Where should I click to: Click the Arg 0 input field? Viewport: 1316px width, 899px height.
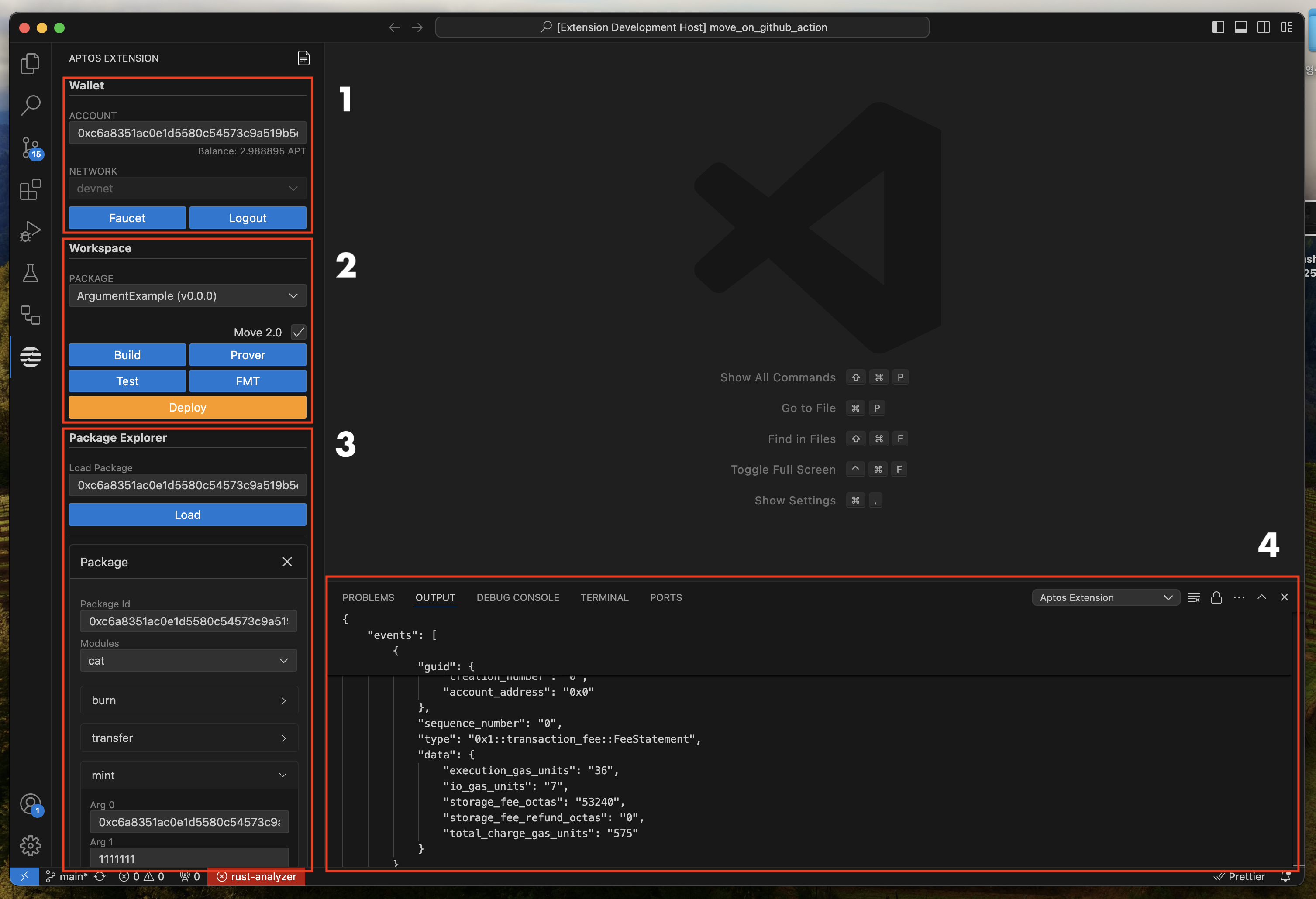click(189, 822)
